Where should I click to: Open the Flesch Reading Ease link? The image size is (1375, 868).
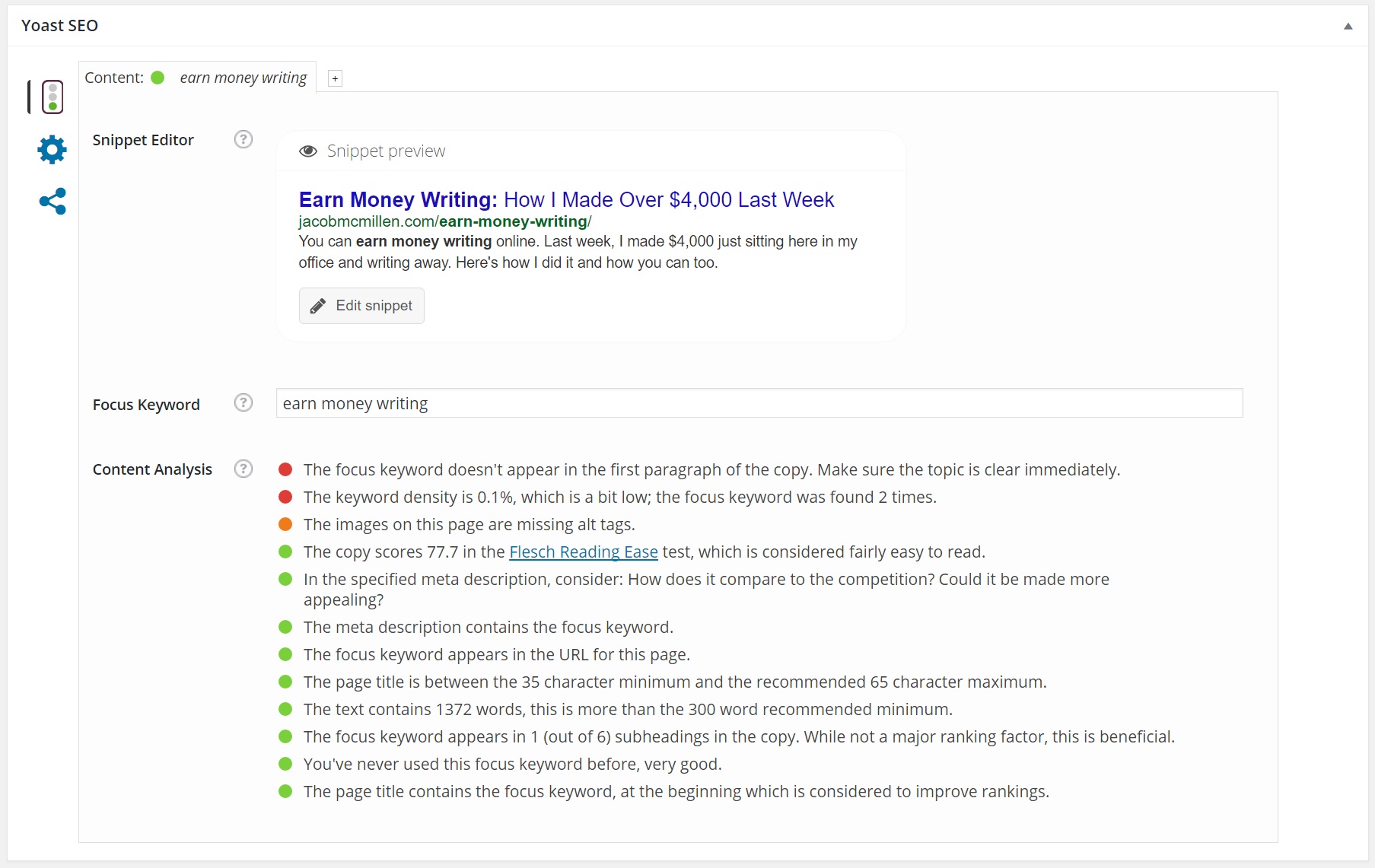pyautogui.click(x=584, y=552)
